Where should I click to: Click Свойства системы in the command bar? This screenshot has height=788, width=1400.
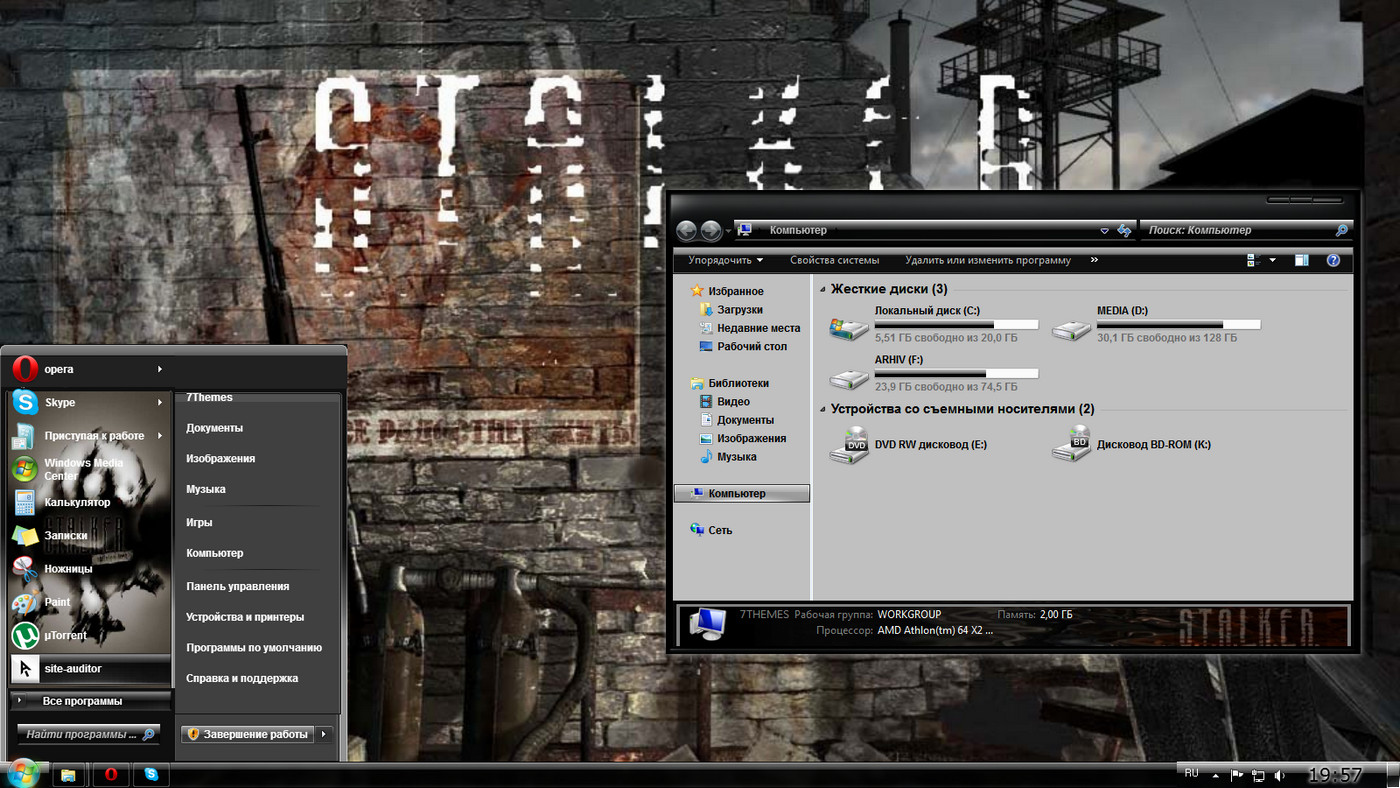tap(834, 260)
